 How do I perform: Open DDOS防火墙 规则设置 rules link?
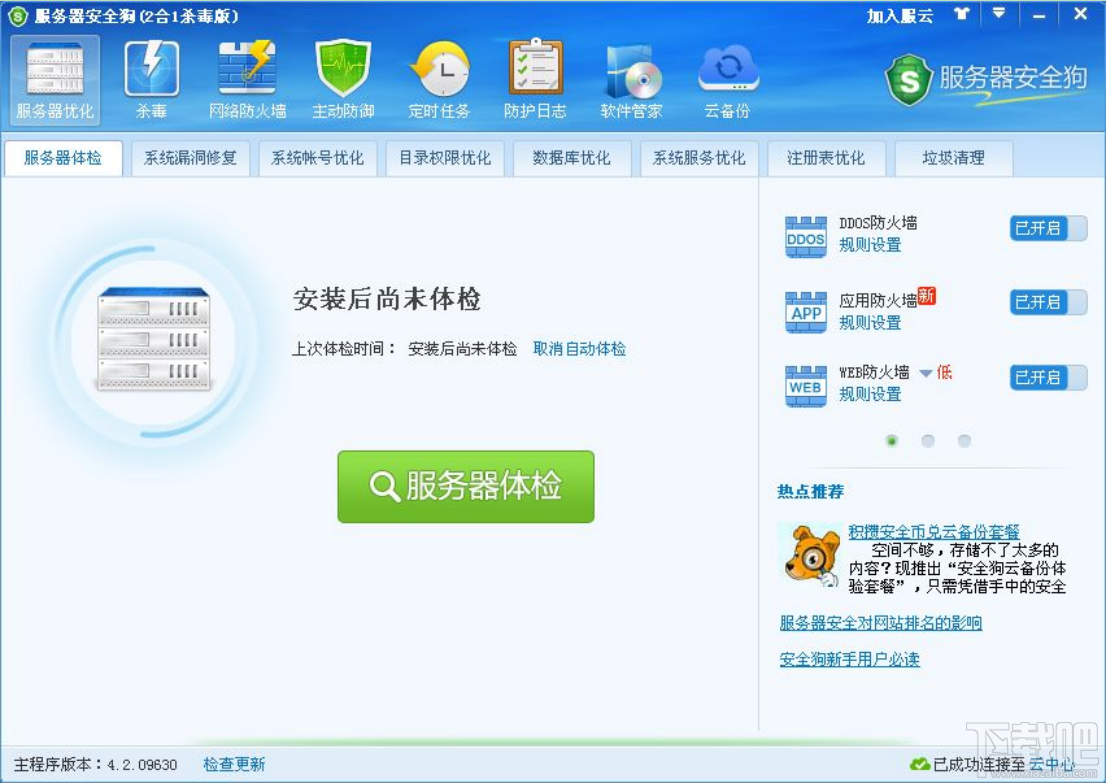click(867, 244)
